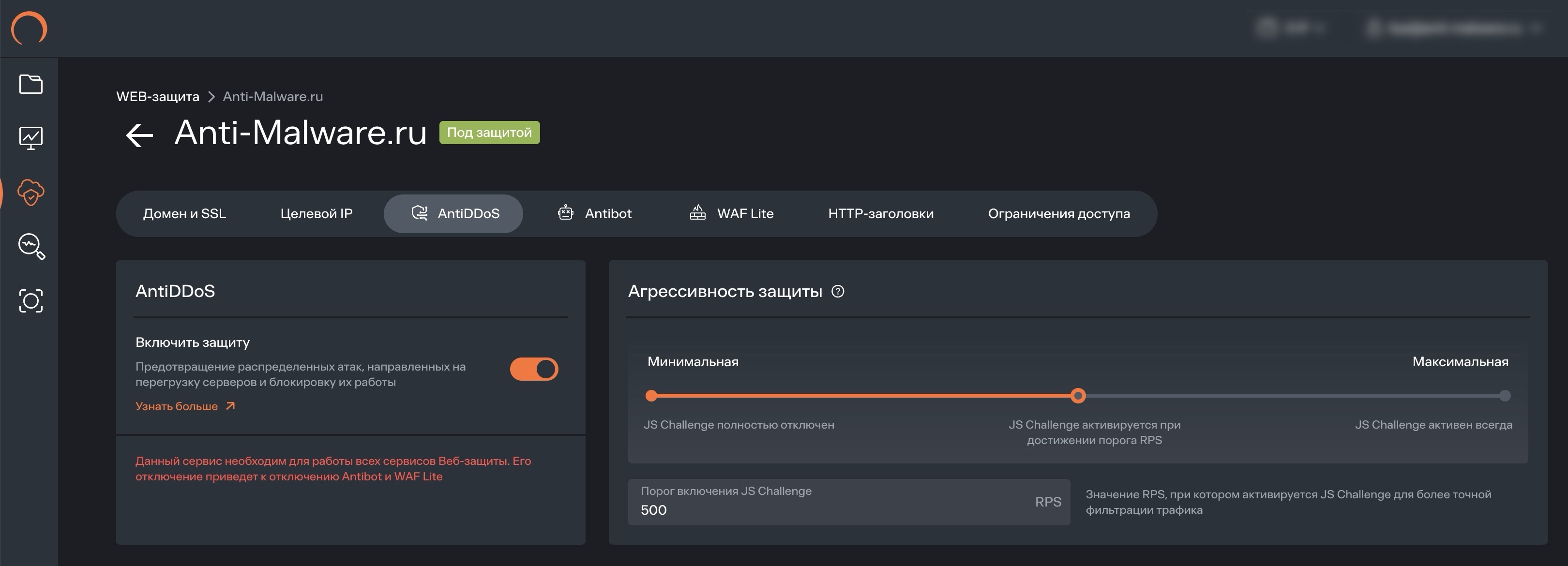Open the blurred user account dropdown
The image size is (1568, 566).
[x=1455, y=28]
